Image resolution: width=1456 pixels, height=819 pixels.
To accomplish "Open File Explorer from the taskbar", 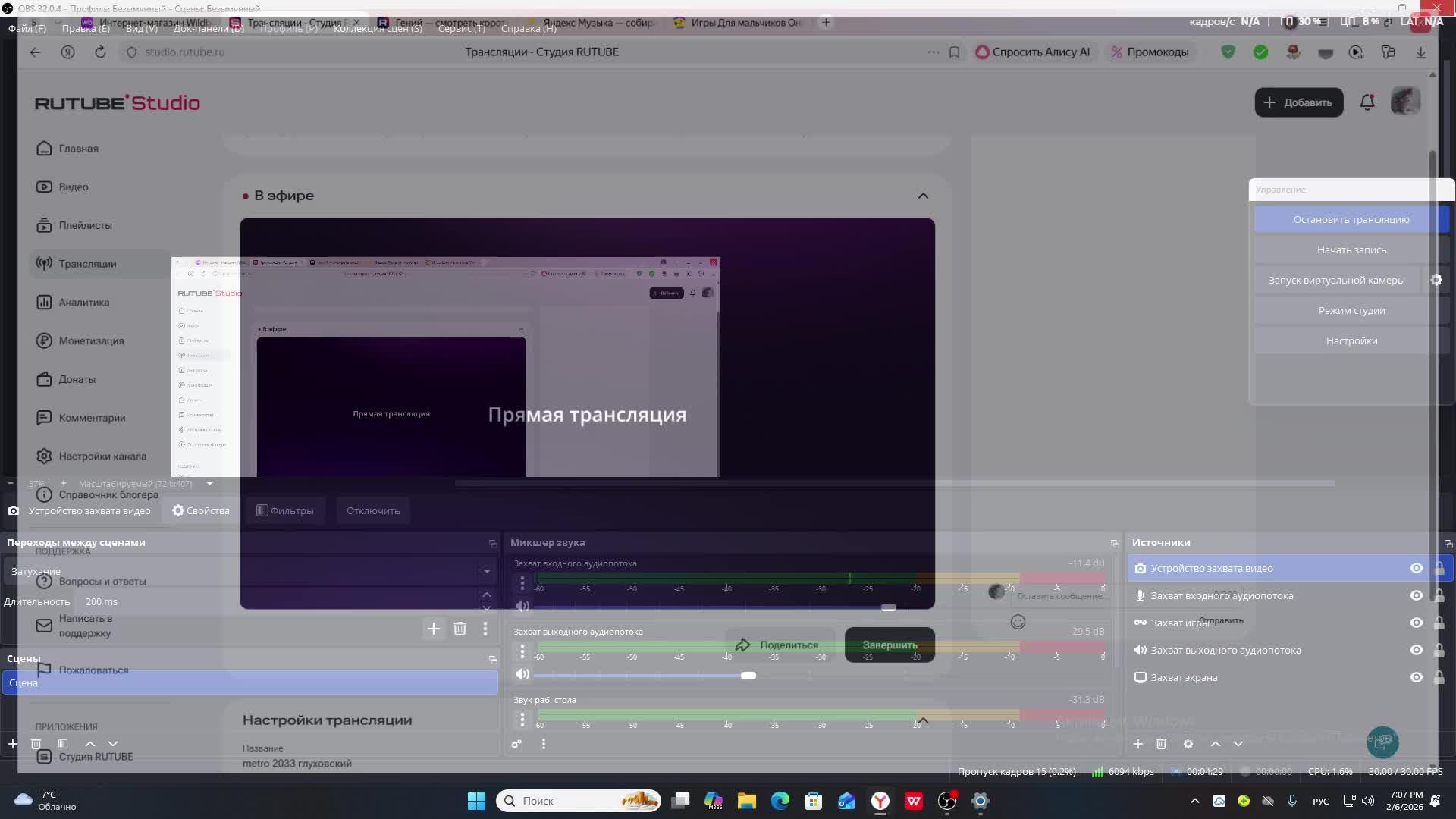I will pos(747,801).
